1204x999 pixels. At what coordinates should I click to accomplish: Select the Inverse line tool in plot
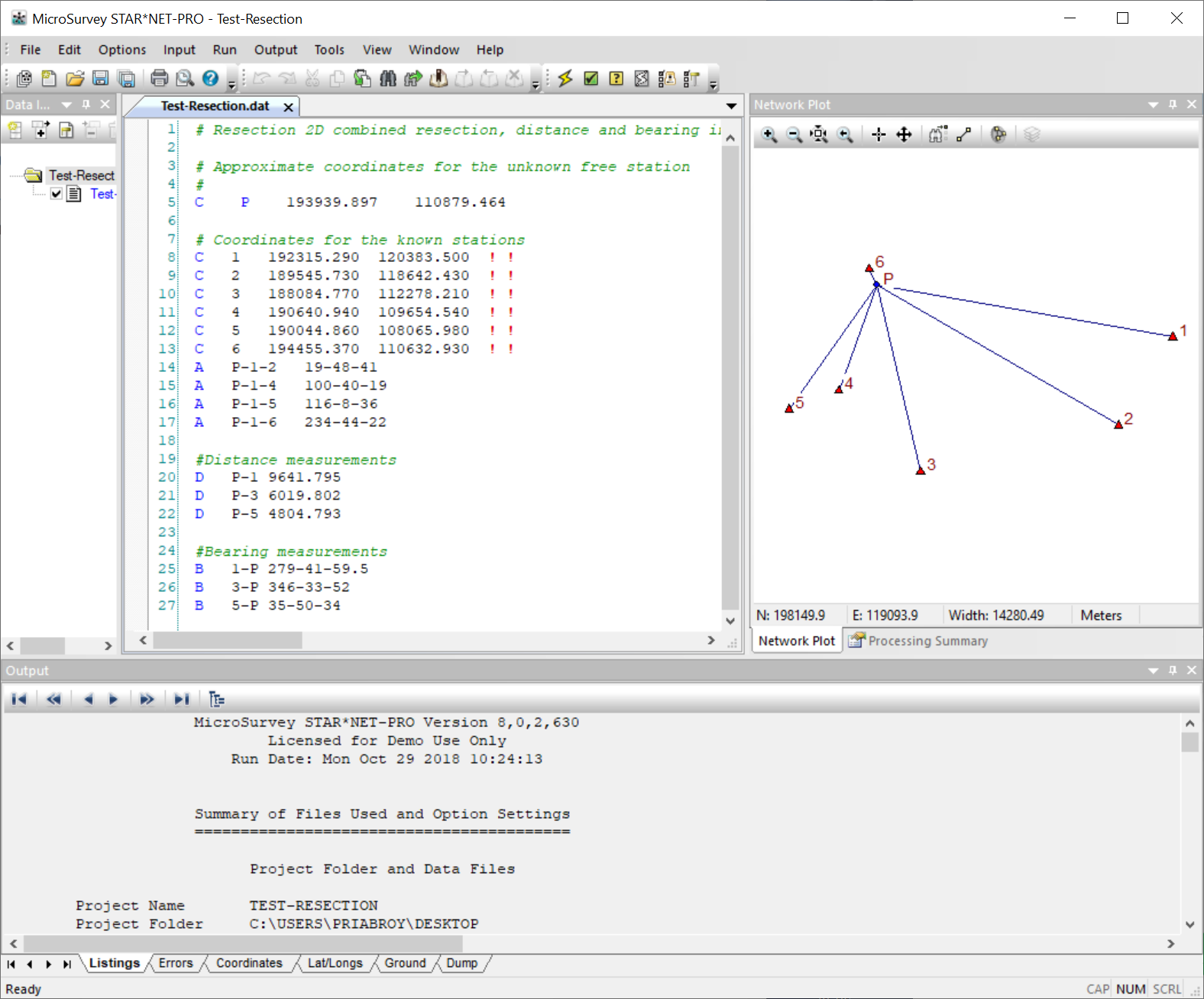[x=964, y=134]
